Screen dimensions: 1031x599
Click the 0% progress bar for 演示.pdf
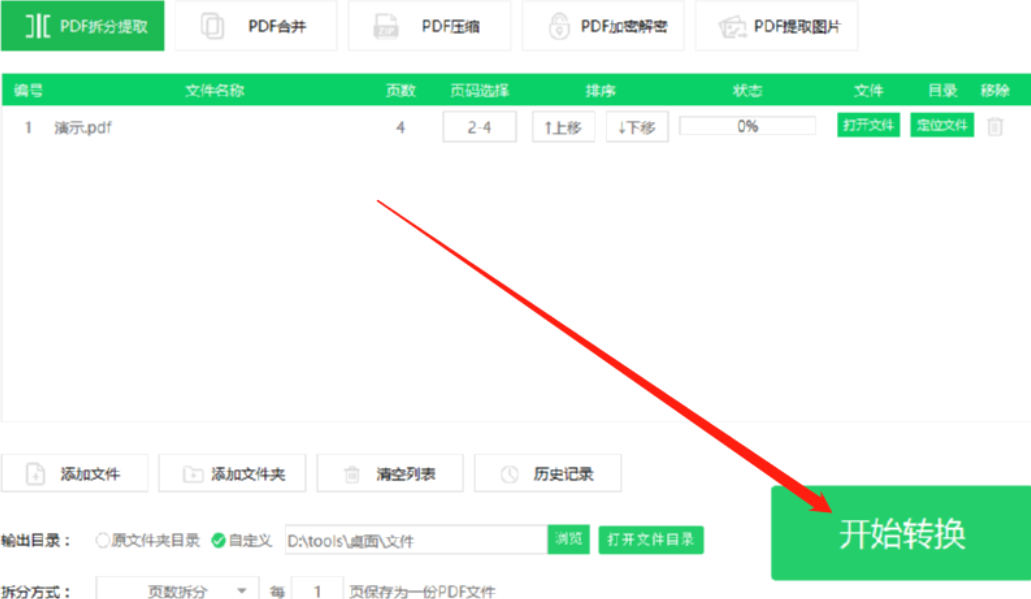pyautogui.click(x=747, y=125)
